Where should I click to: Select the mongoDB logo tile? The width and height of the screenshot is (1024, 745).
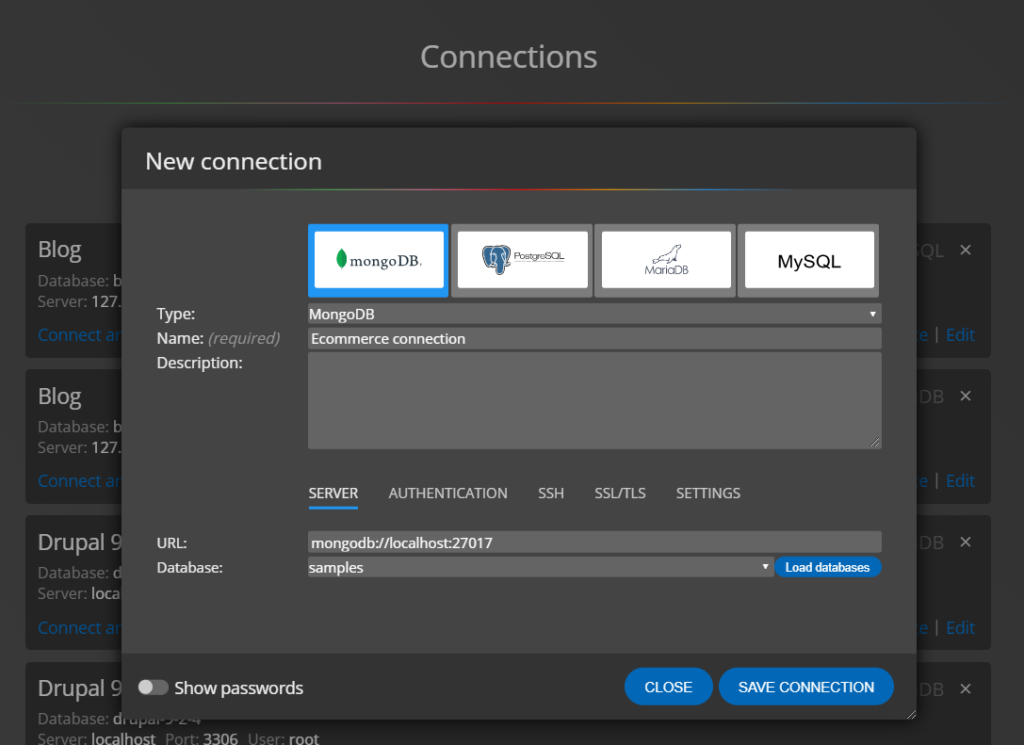tap(378, 260)
